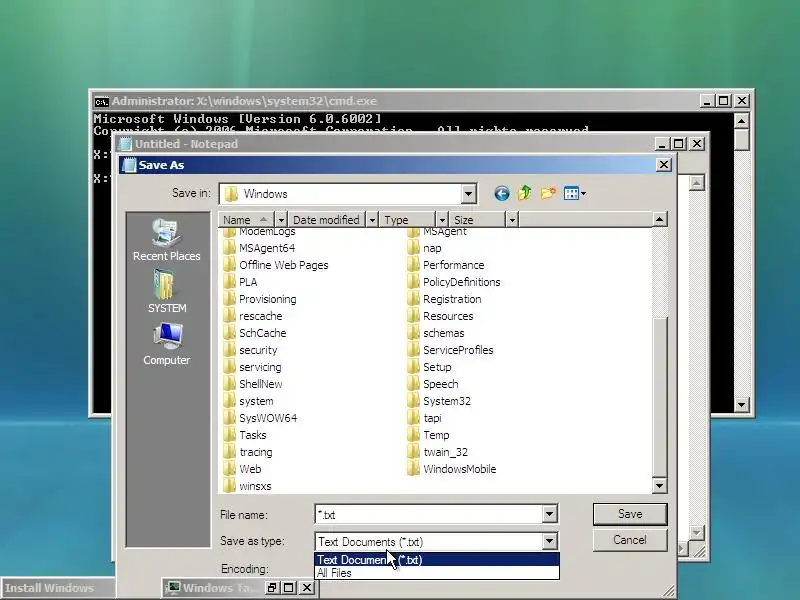This screenshot has width=800, height=600.
Task: Select the Offline Web Pages folder
Action: point(276,265)
